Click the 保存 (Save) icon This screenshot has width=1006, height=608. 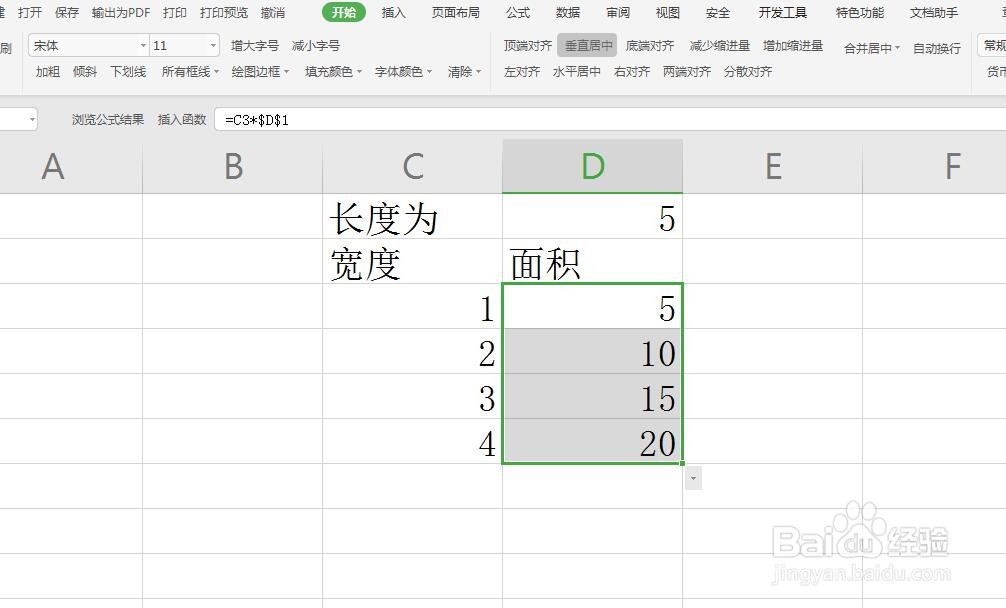(x=66, y=13)
